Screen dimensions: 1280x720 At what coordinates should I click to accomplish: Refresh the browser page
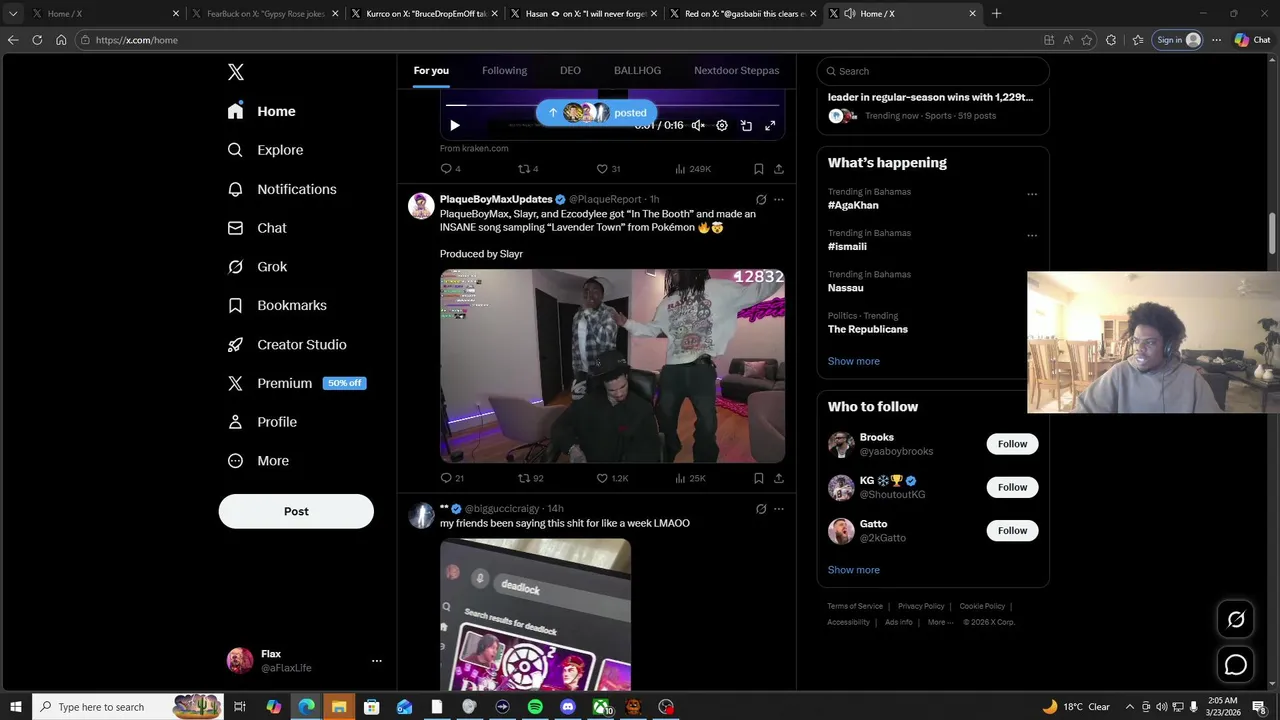pos(37,40)
